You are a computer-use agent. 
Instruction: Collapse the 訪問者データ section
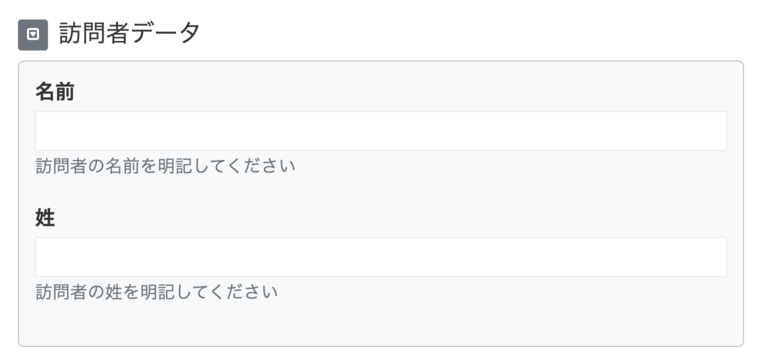pos(33,35)
